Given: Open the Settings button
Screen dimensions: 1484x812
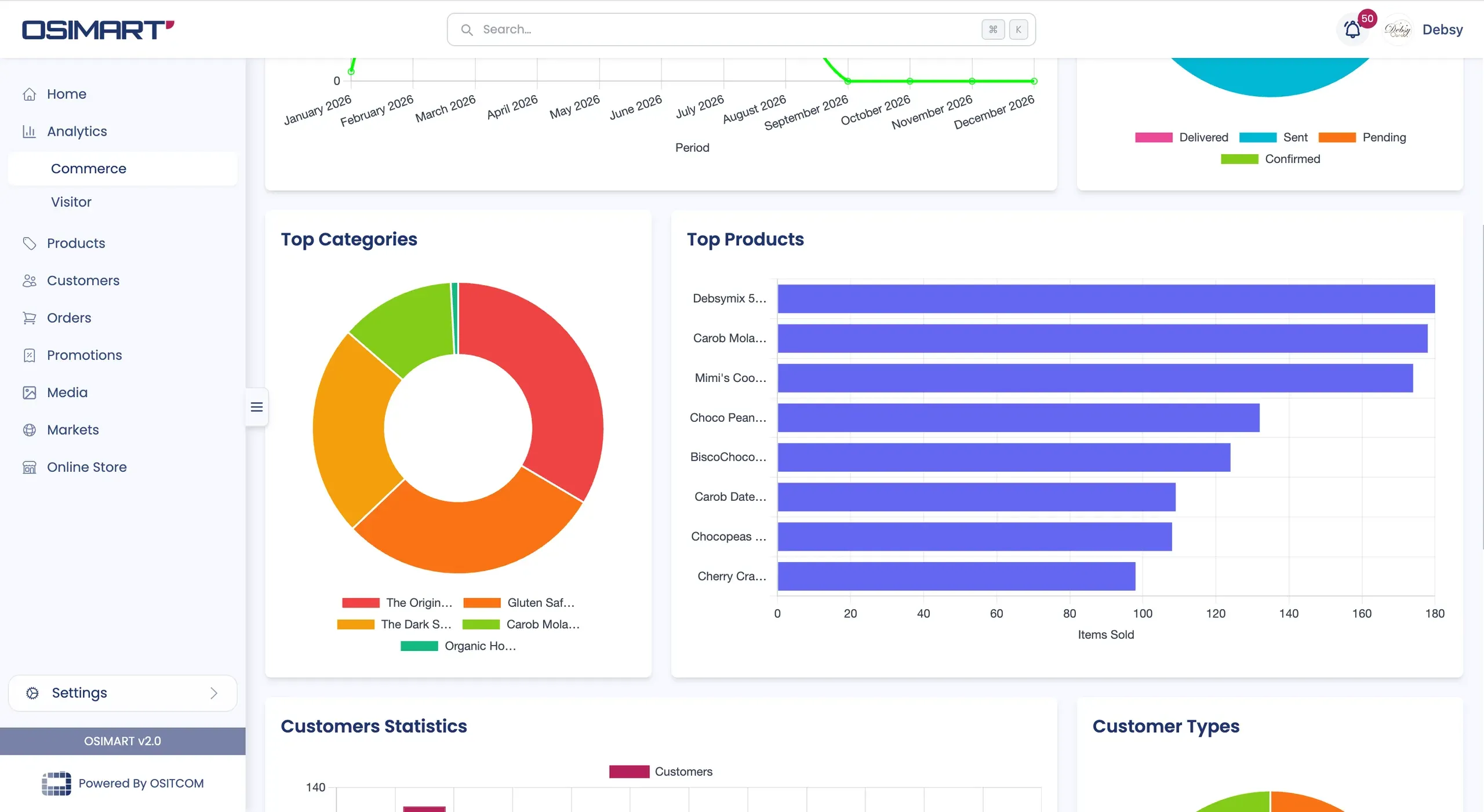Looking at the screenshot, I should 123,693.
